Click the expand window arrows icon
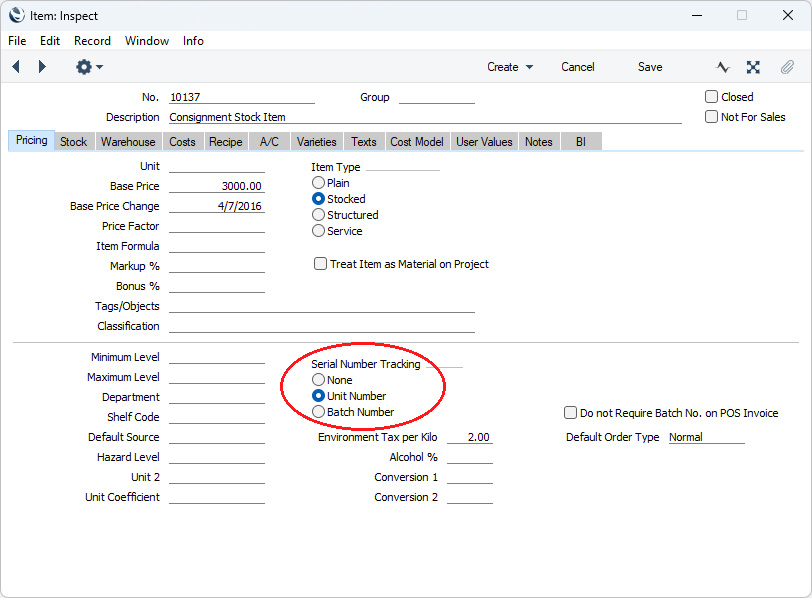This screenshot has width=812, height=598. (753, 67)
